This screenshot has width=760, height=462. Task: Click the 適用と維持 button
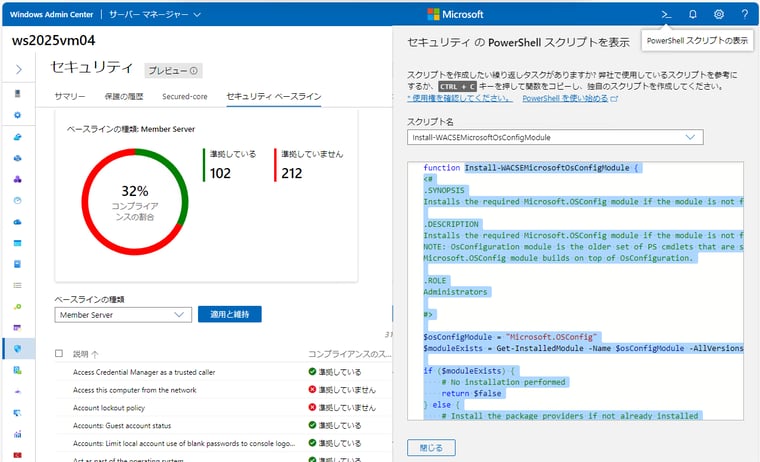230,314
